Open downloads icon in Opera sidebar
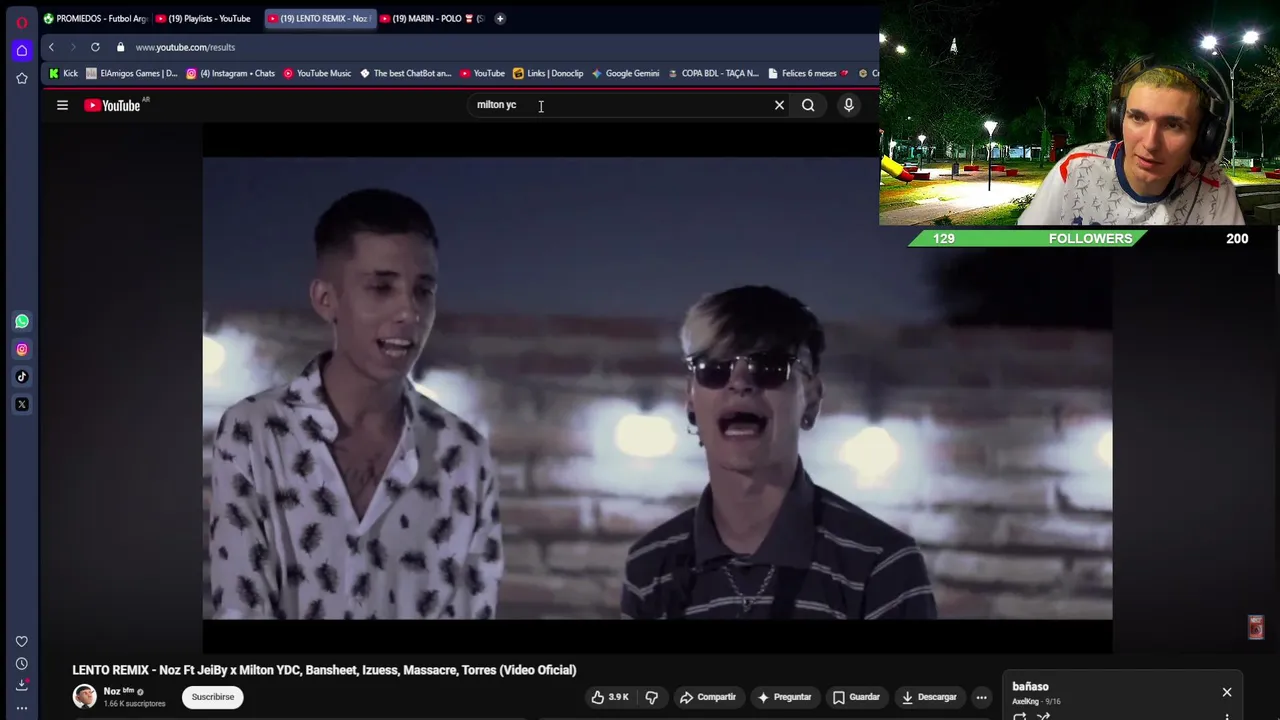The height and width of the screenshot is (720, 1280). pyautogui.click(x=22, y=685)
